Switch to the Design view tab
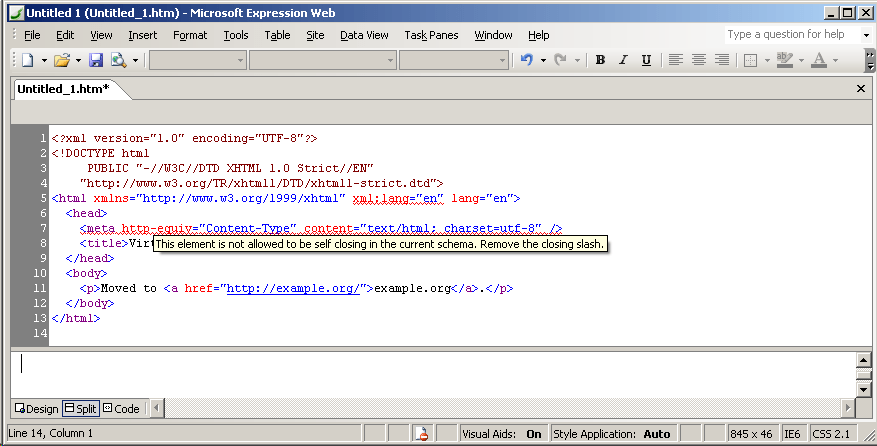 (37, 408)
